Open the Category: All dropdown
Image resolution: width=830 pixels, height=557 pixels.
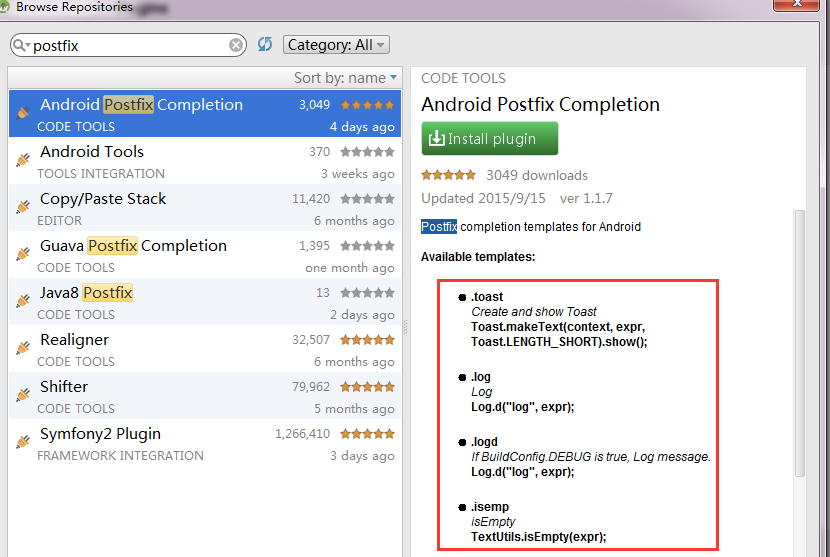tap(336, 45)
